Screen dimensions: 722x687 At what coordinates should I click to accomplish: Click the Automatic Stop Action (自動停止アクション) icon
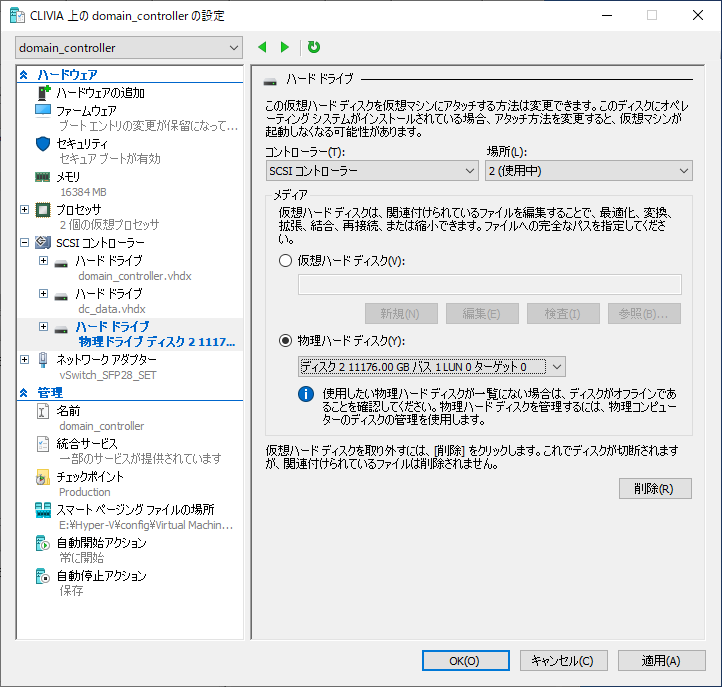43,576
